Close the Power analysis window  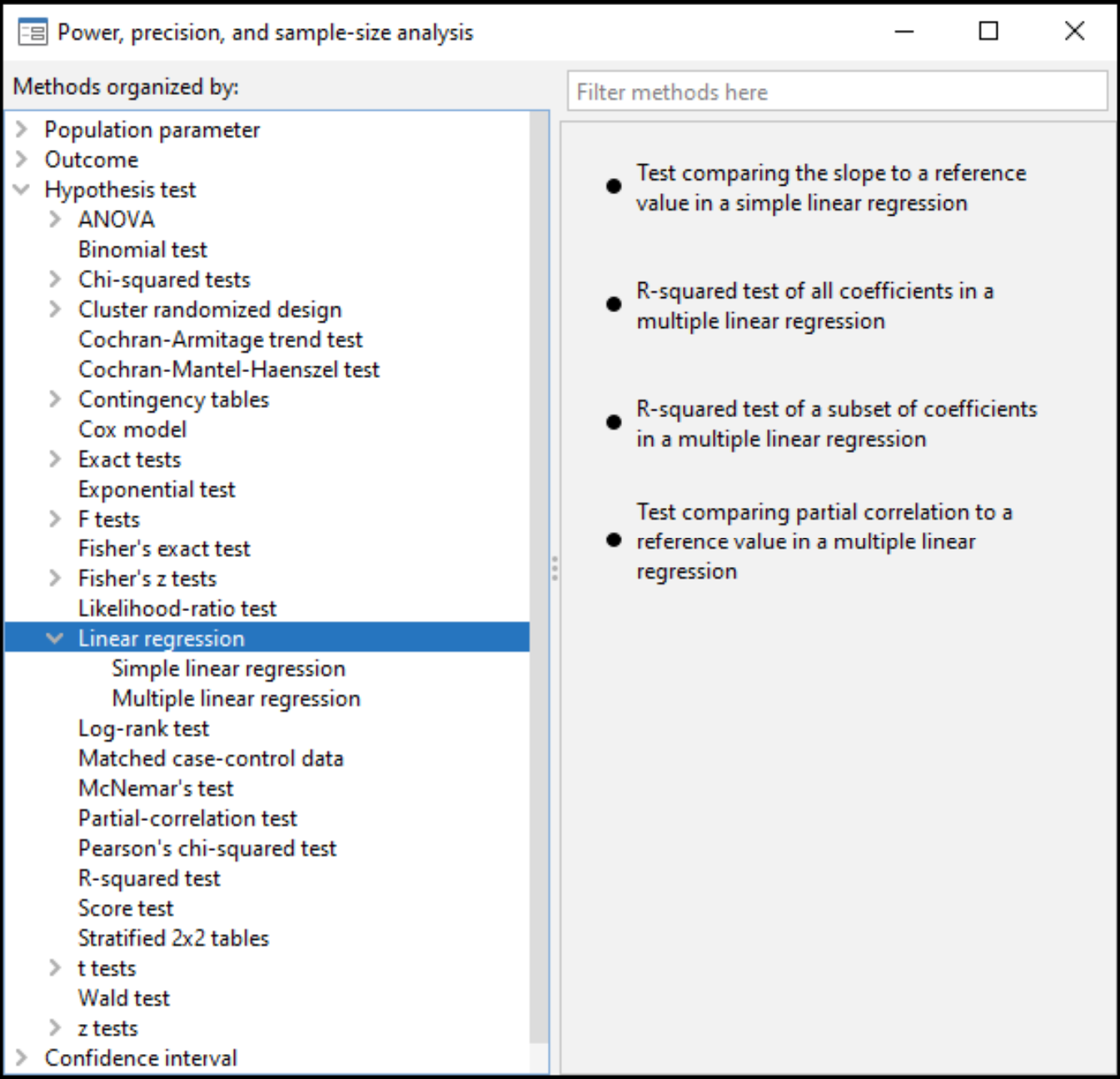[1074, 32]
